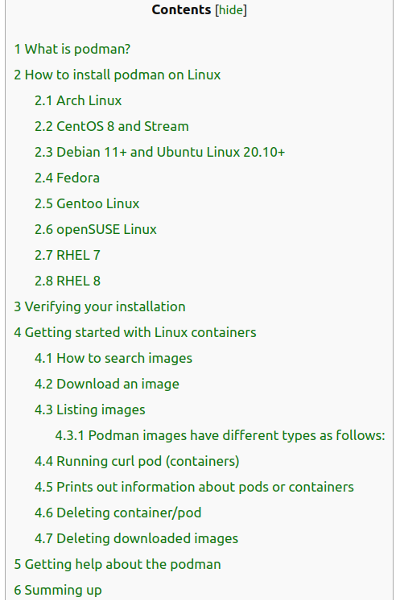The height and width of the screenshot is (600, 400).
Task: Go to 'How to search images'
Action: tap(113, 358)
